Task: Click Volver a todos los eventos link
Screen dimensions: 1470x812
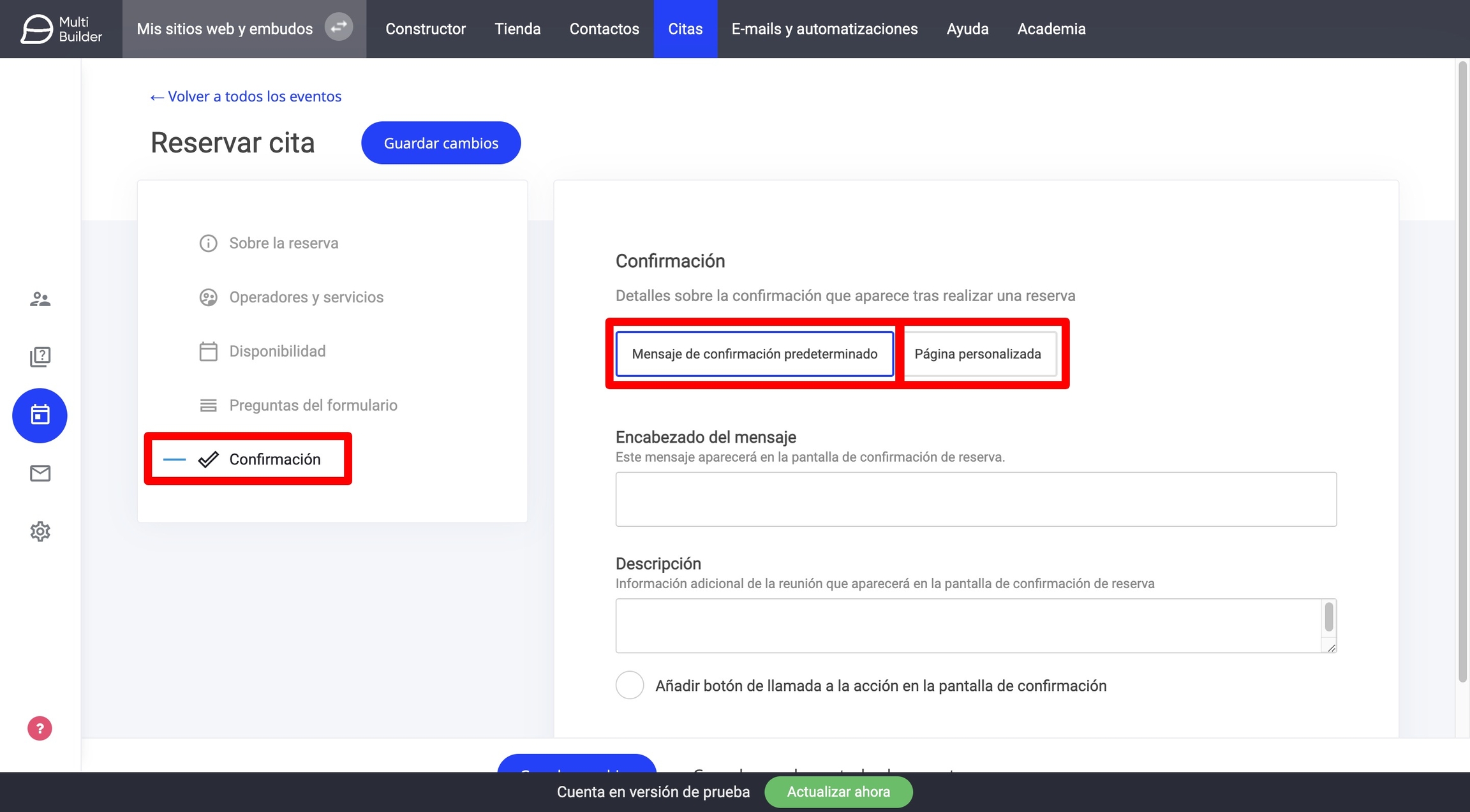Action: click(x=246, y=96)
